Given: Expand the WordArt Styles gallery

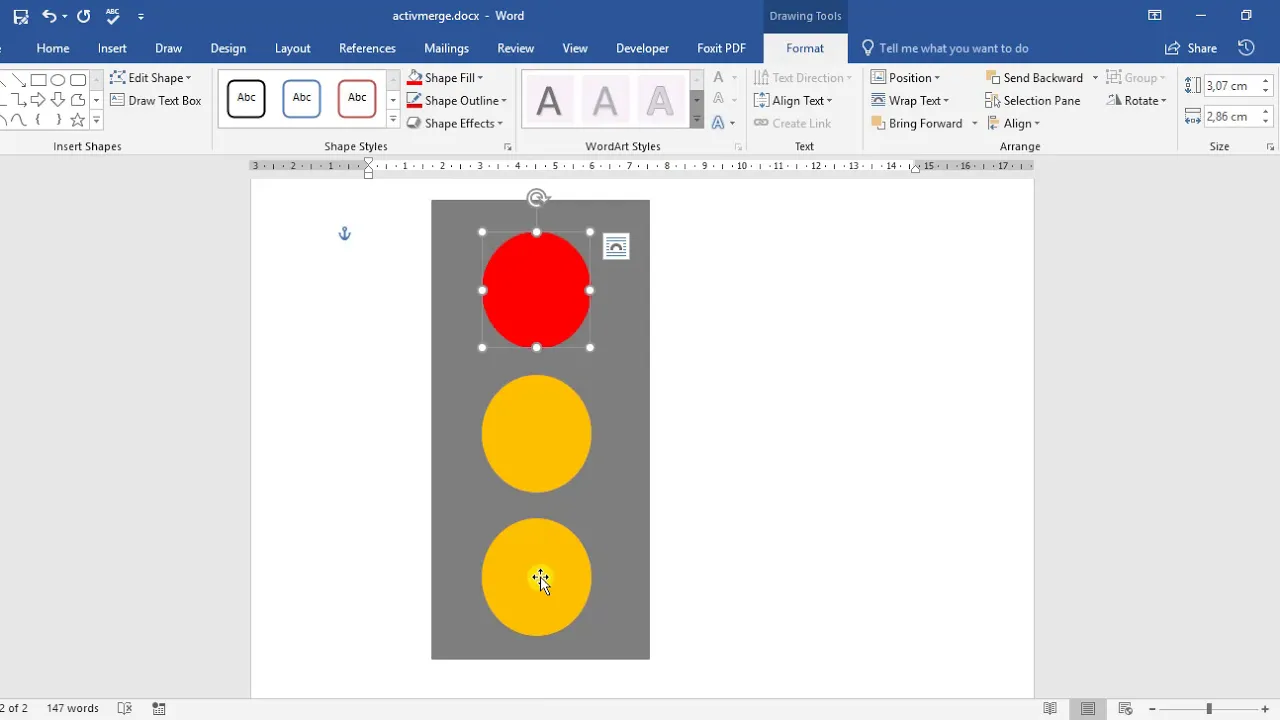Looking at the screenshot, I should click(697, 121).
